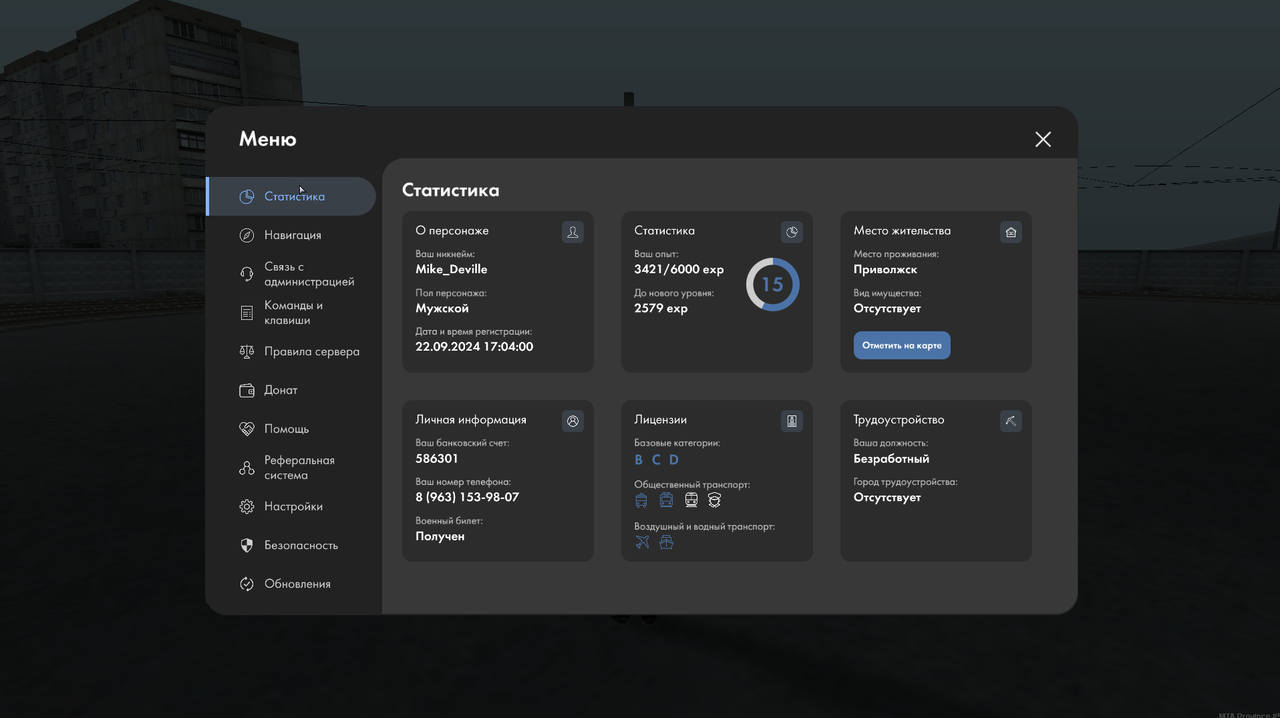The height and width of the screenshot is (718, 1280).
Task: Click the trolleybus license icon
Action: (x=642, y=500)
